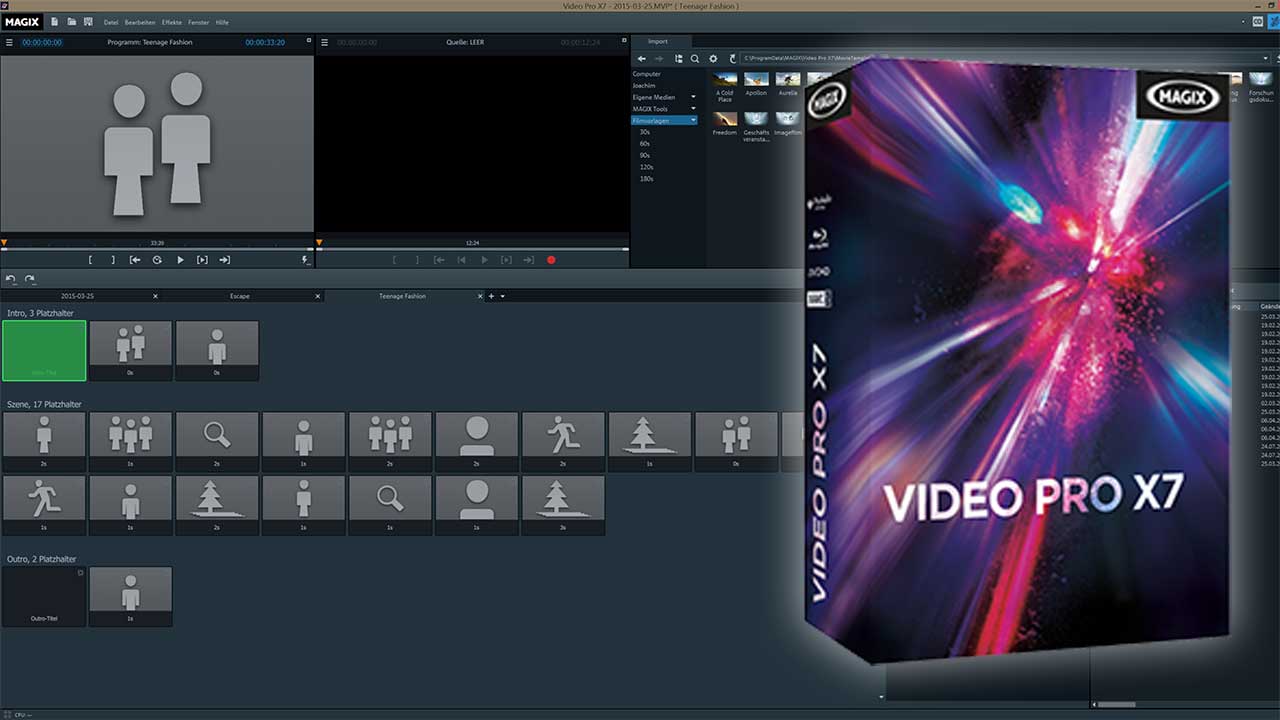Open the project tabs dropdown arrow
The height and width of the screenshot is (720, 1280).
(503, 297)
